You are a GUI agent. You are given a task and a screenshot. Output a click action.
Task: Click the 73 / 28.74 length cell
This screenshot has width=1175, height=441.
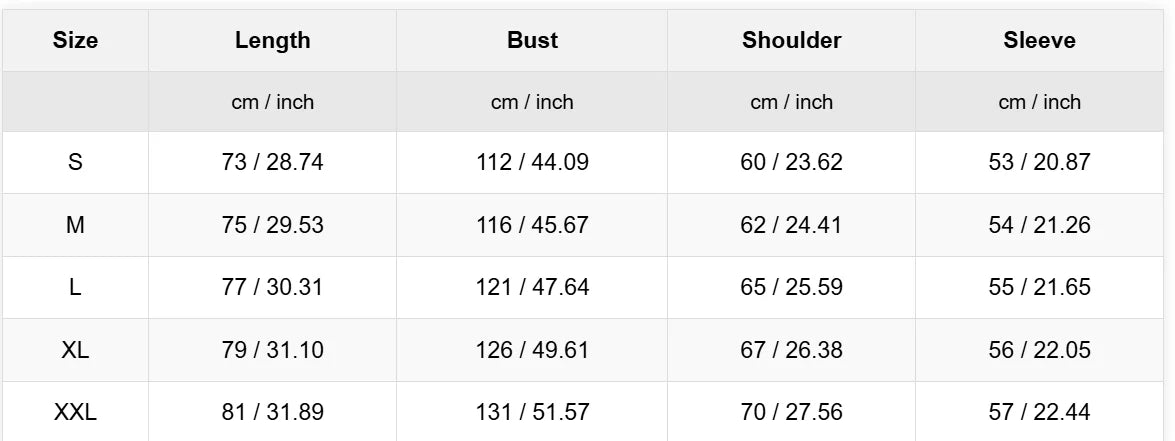click(x=272, y=162)
